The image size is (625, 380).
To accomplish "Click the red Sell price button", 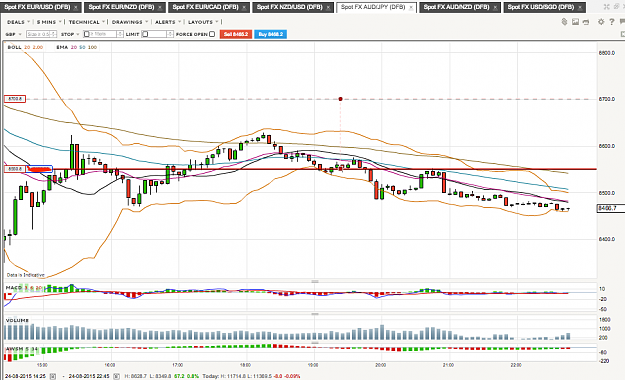I will (x=236, y=34).
